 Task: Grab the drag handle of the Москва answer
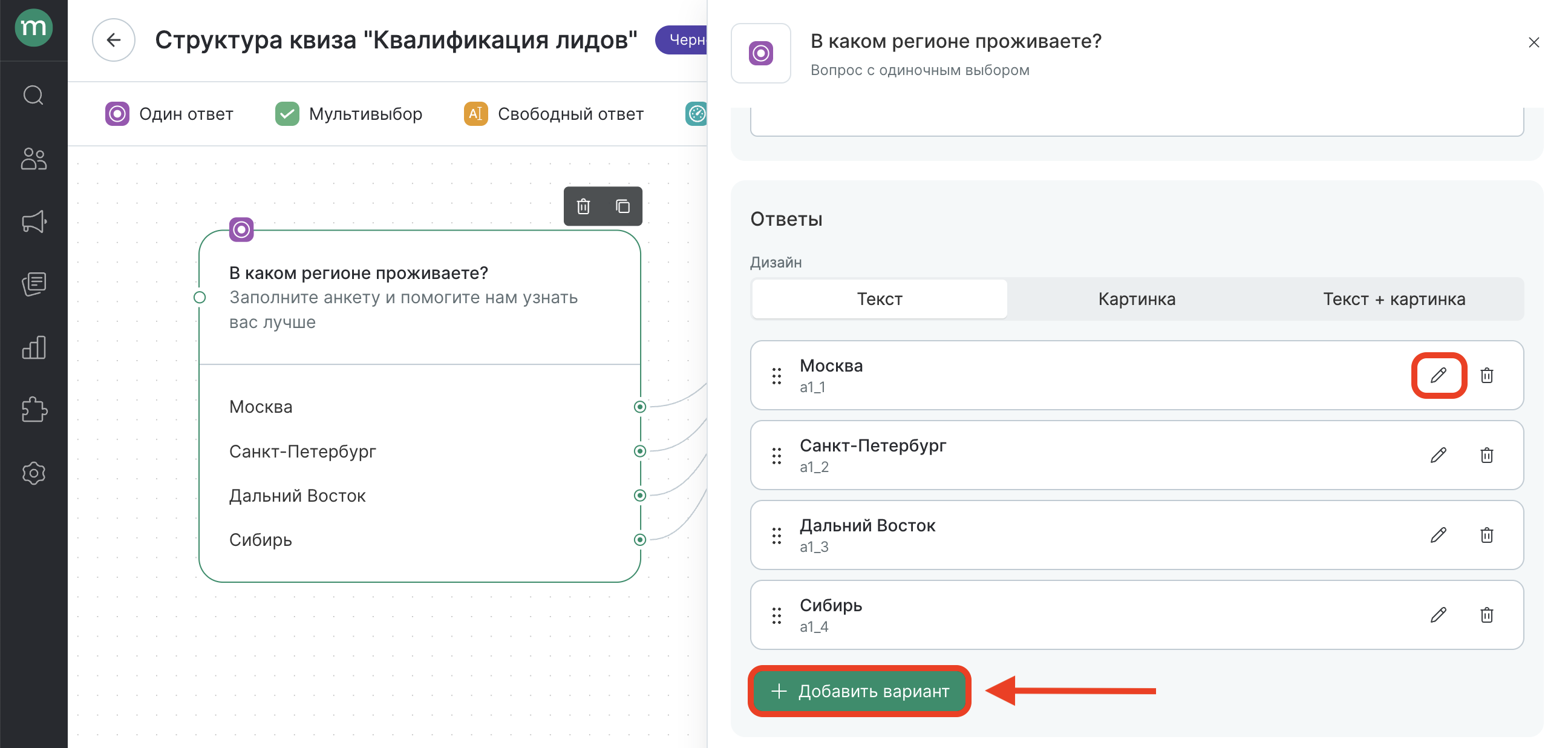[776, 376]
